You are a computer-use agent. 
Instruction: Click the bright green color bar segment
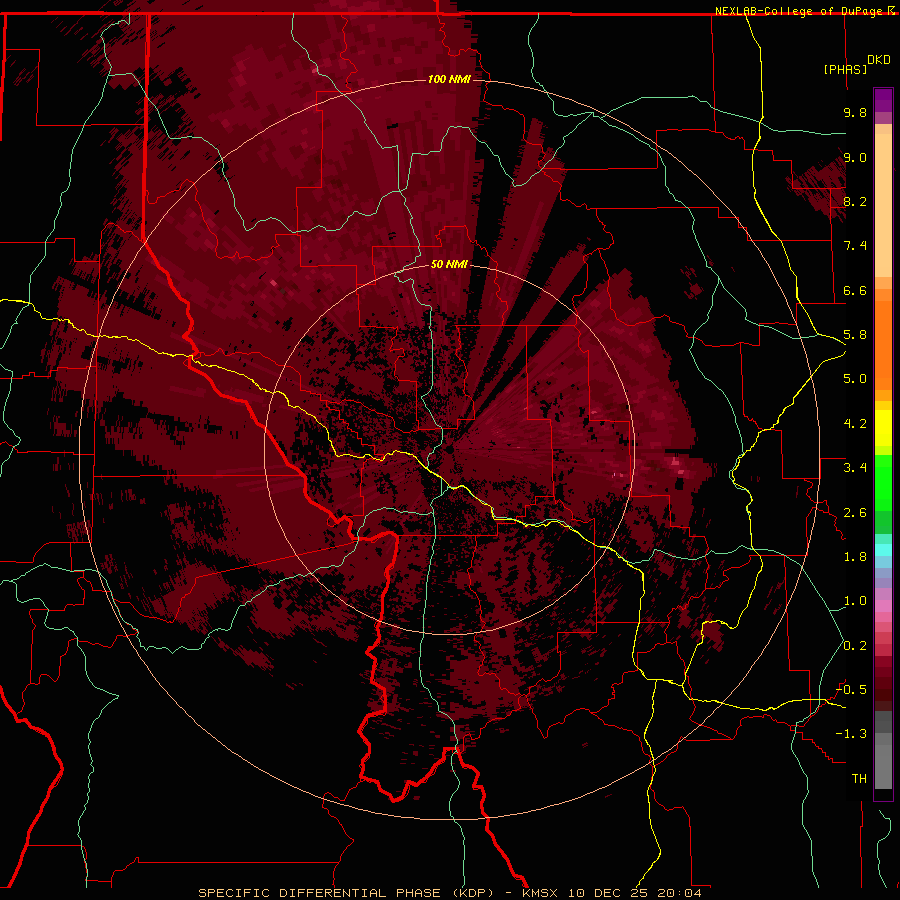[883, 483]
